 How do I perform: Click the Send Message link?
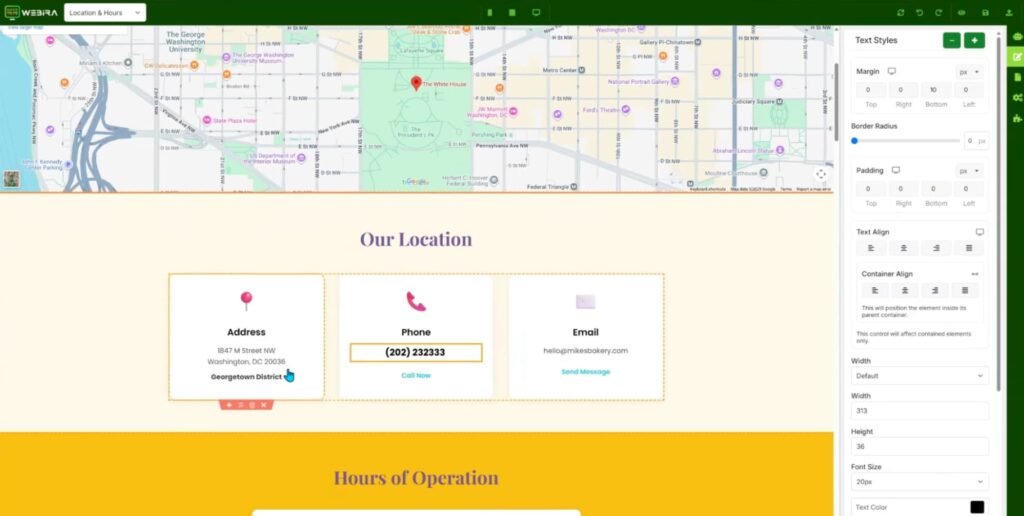click(585, 371)
